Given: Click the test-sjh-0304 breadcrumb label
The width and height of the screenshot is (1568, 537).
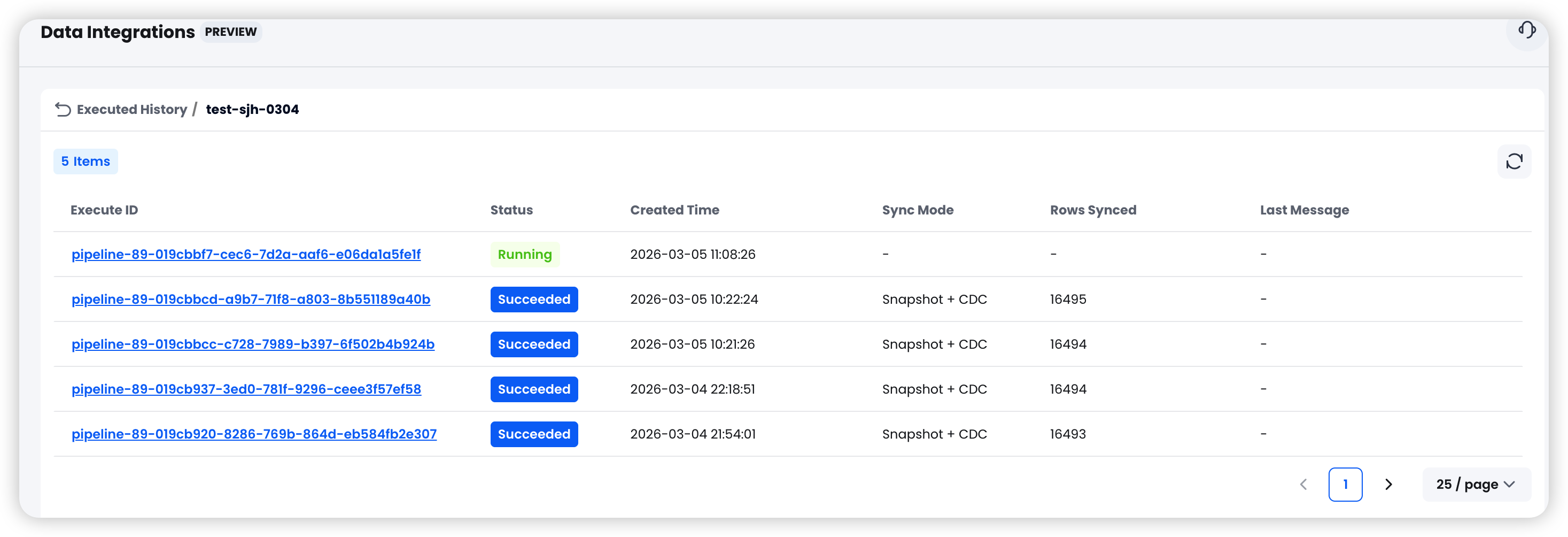Looking at the screenshot, I should click(252, 110).
